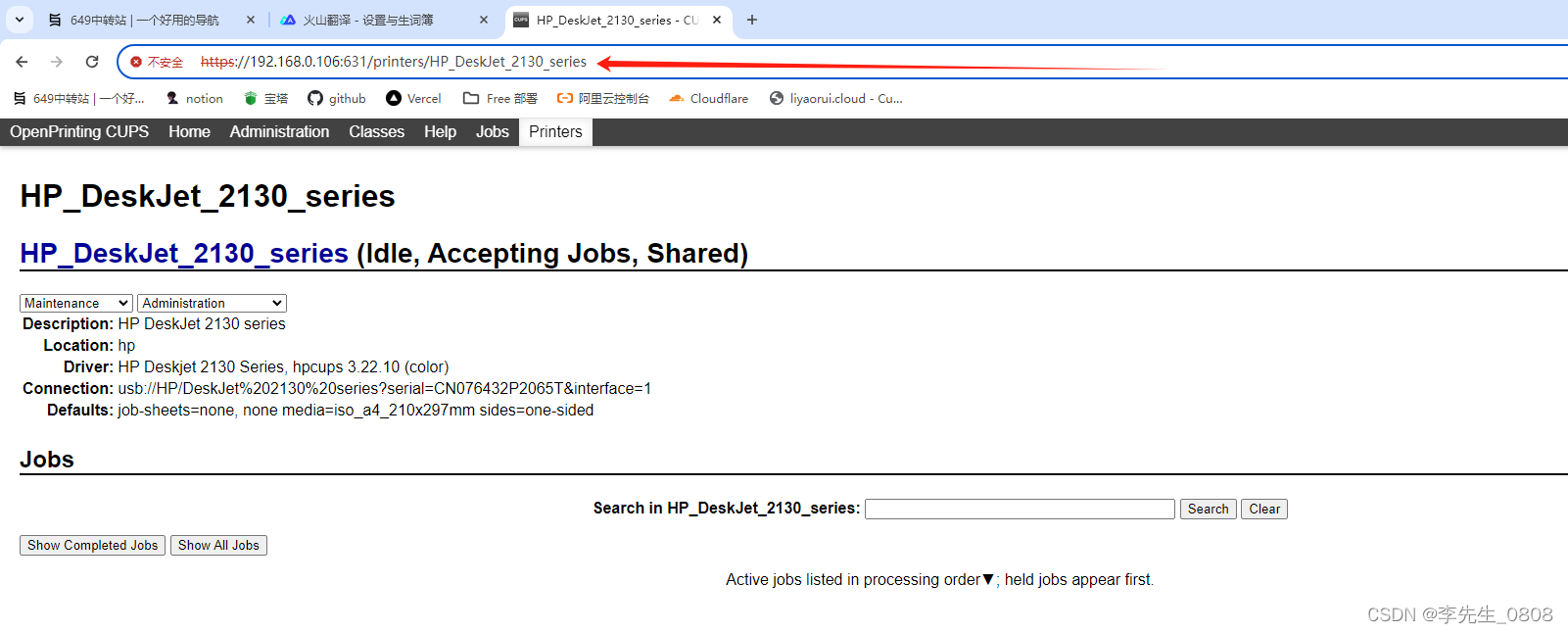This screenshot has height=633, width=1568.
Task: Reload the current page
Action: (92, 62)
